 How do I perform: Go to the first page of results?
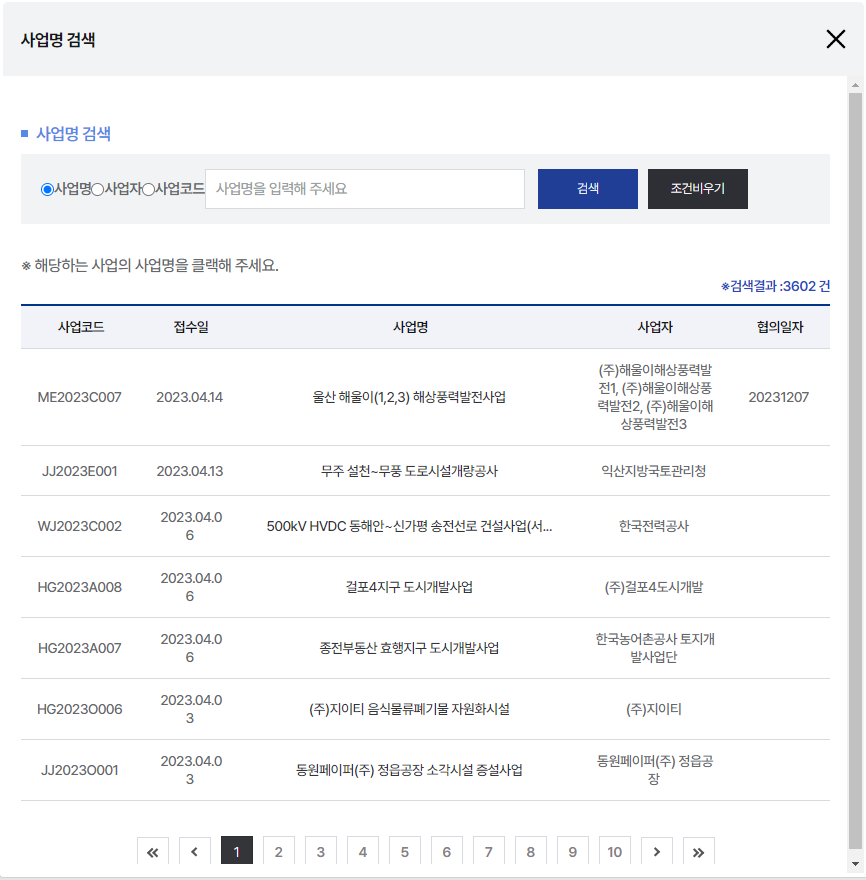tap(153, 852)
